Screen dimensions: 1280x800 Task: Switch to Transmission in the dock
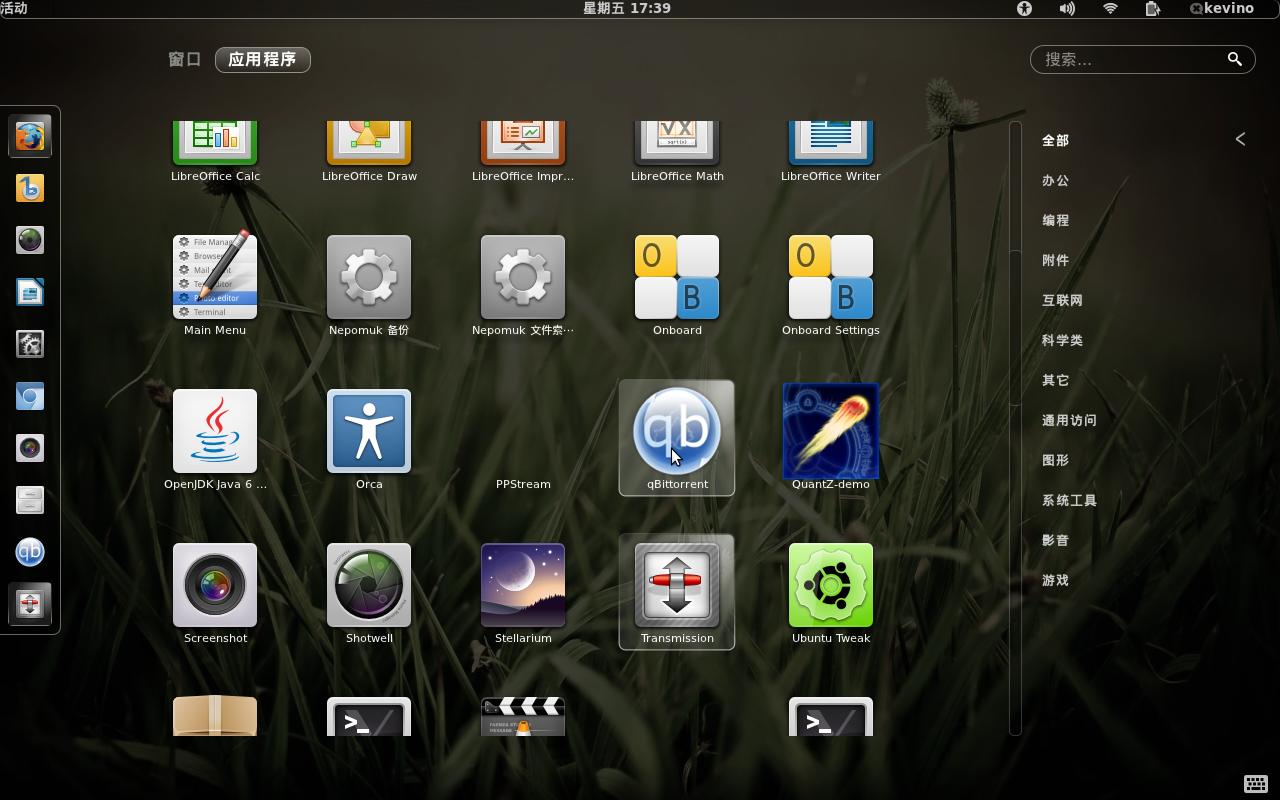(30, 604)
